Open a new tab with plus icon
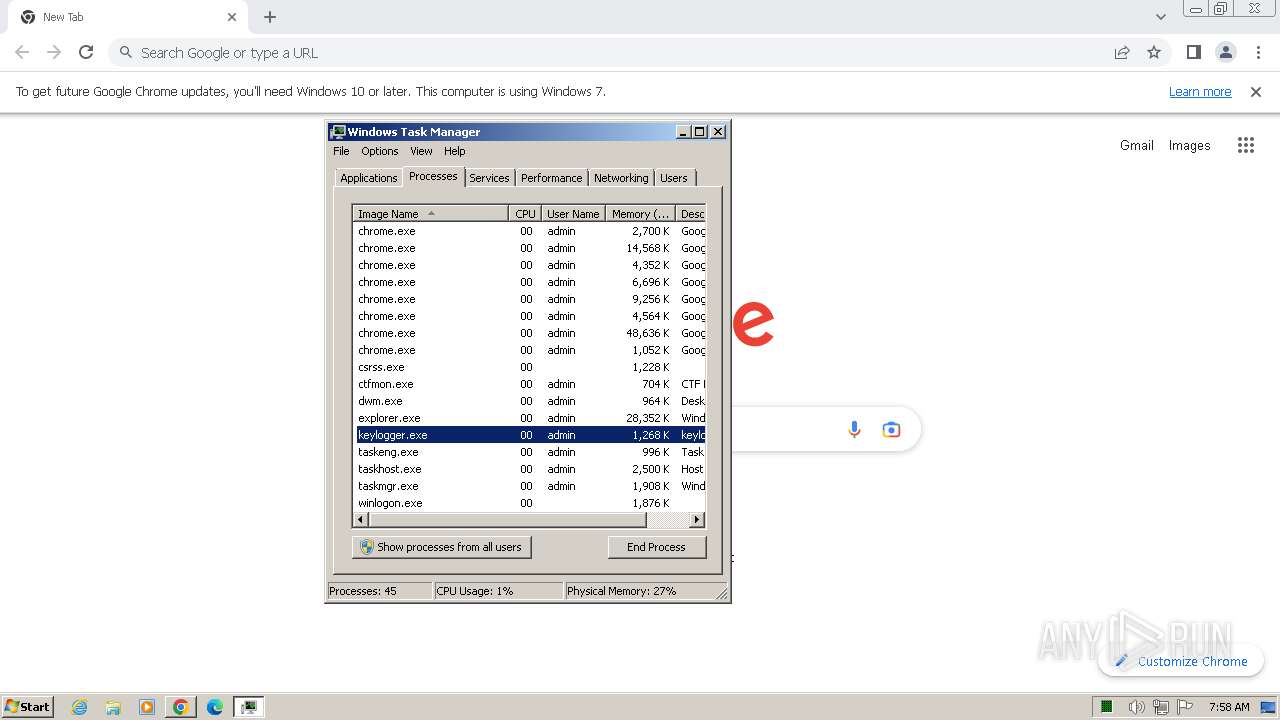Screen dimensions: 1280x720 pos(270,17)
